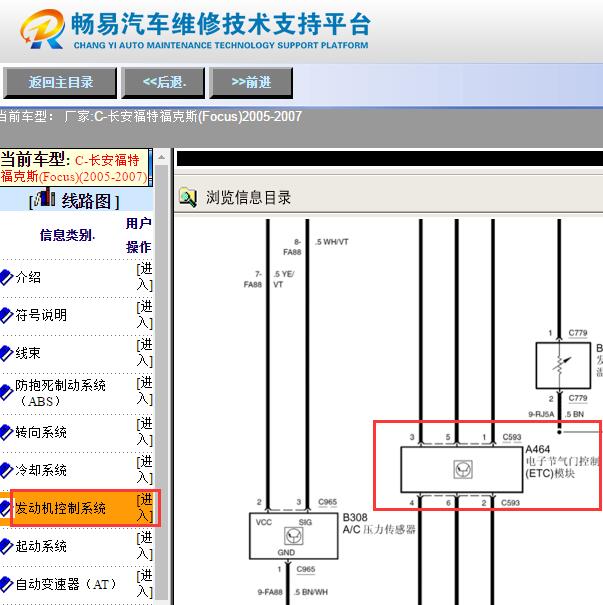This screenshot has width=603, height=605.
Task: Click the 线路图 section header
Action: (74, 201)
